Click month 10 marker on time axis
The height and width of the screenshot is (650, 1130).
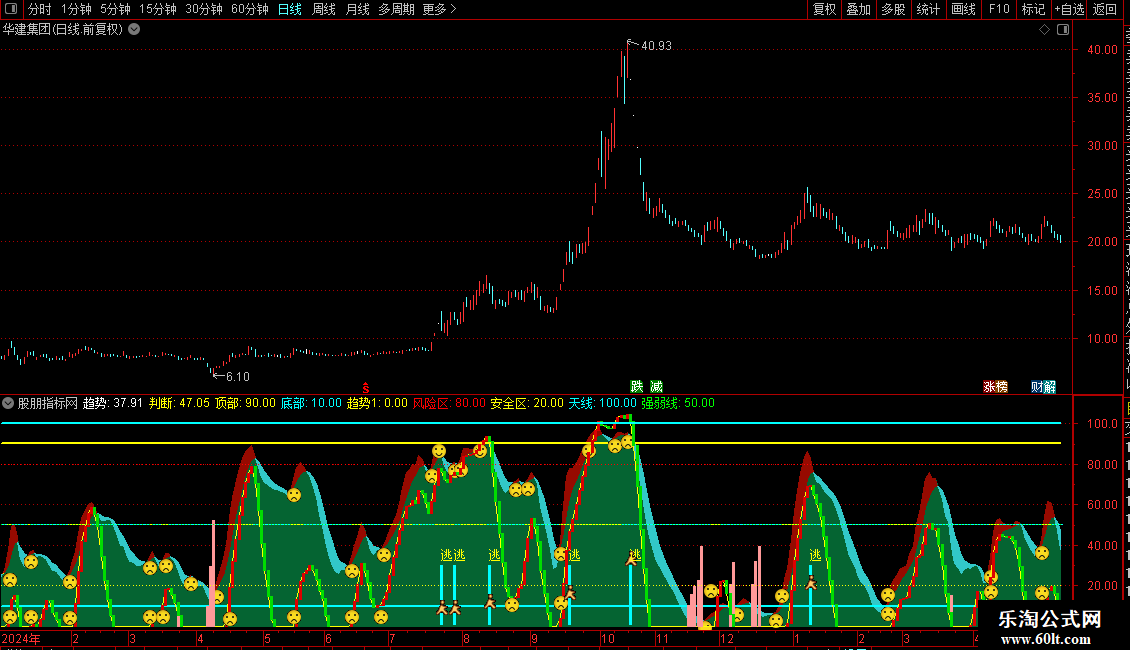(608, 638)
